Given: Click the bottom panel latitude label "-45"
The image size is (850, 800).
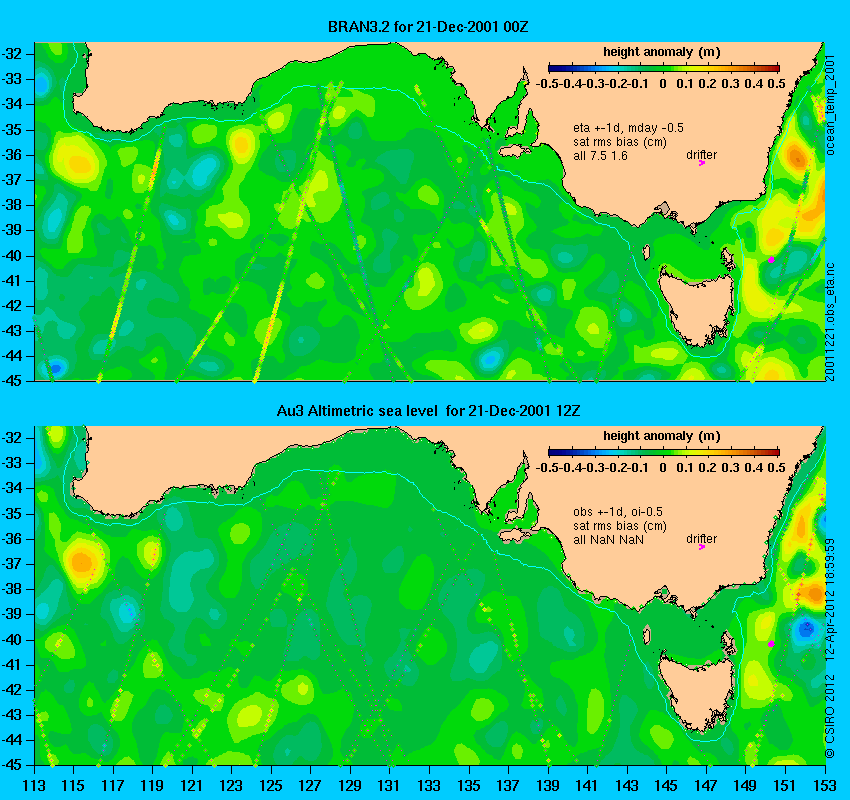Looking at the screenshot, I should (x=11, y=765).
